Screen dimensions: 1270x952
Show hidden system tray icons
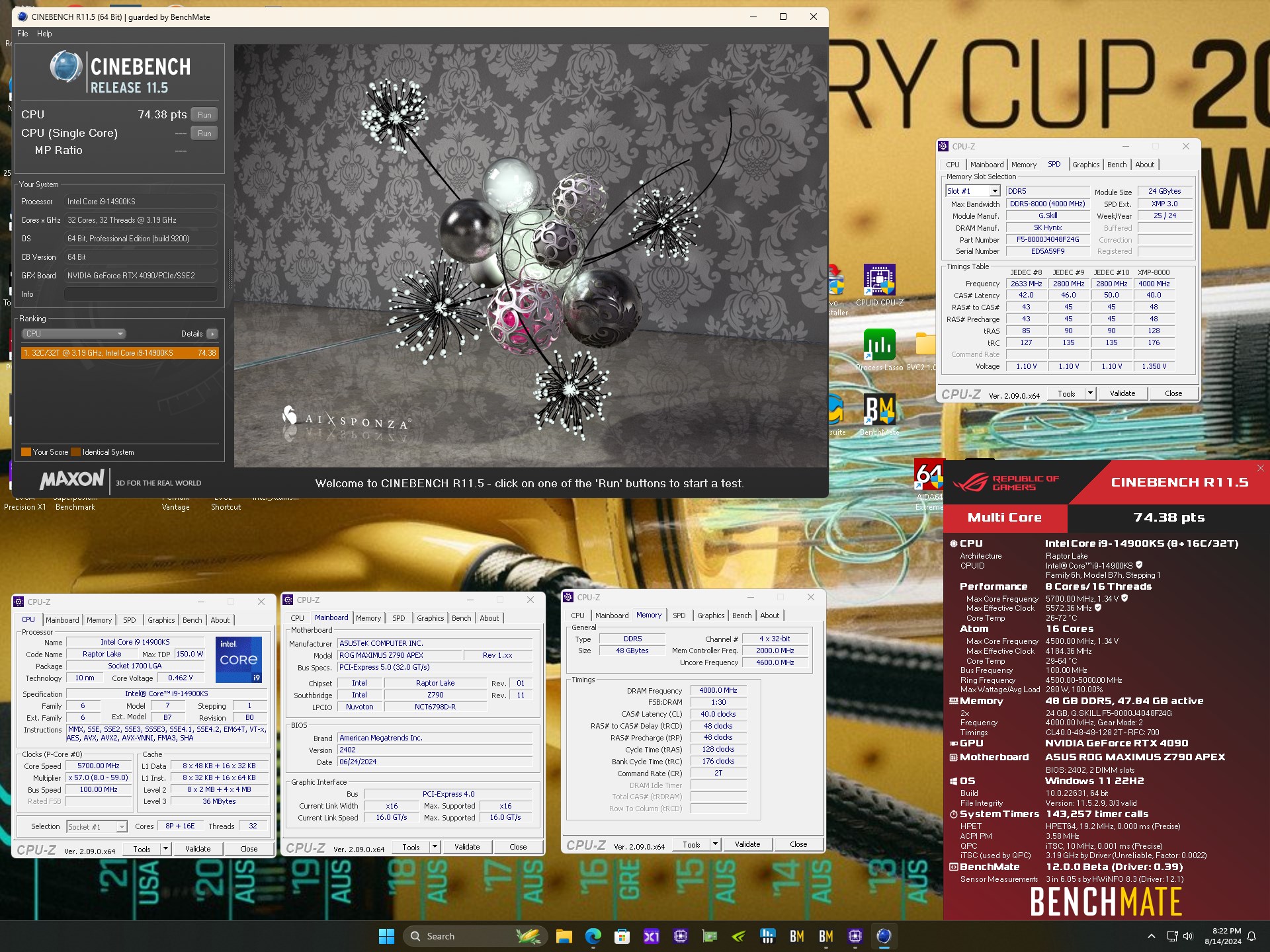point(1151,936)
